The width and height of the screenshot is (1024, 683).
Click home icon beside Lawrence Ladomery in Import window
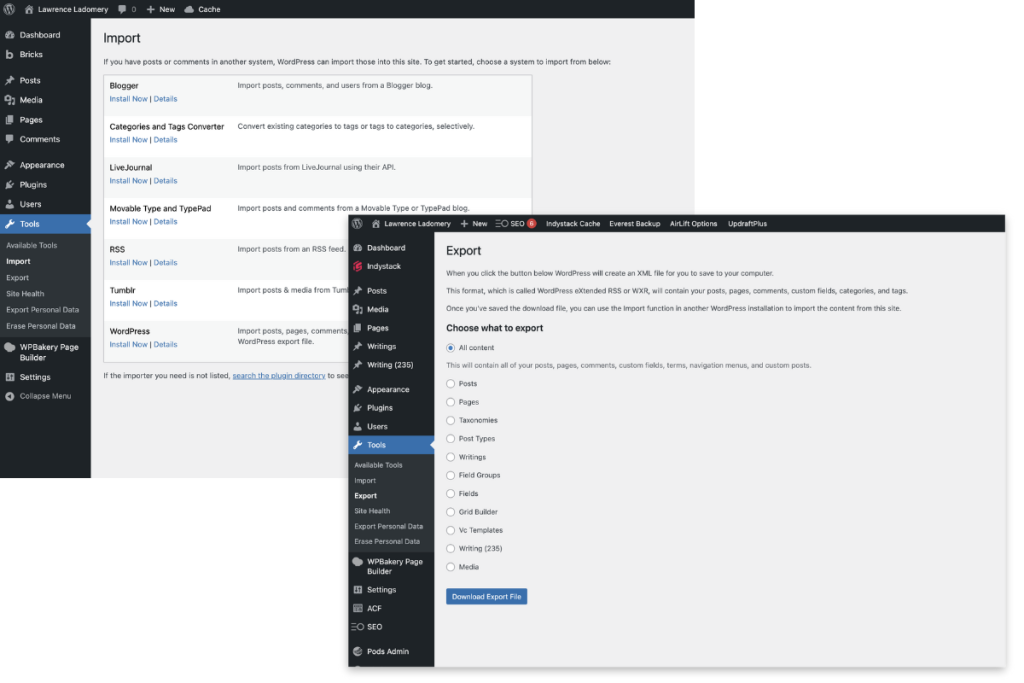click(x=29, y=9)
